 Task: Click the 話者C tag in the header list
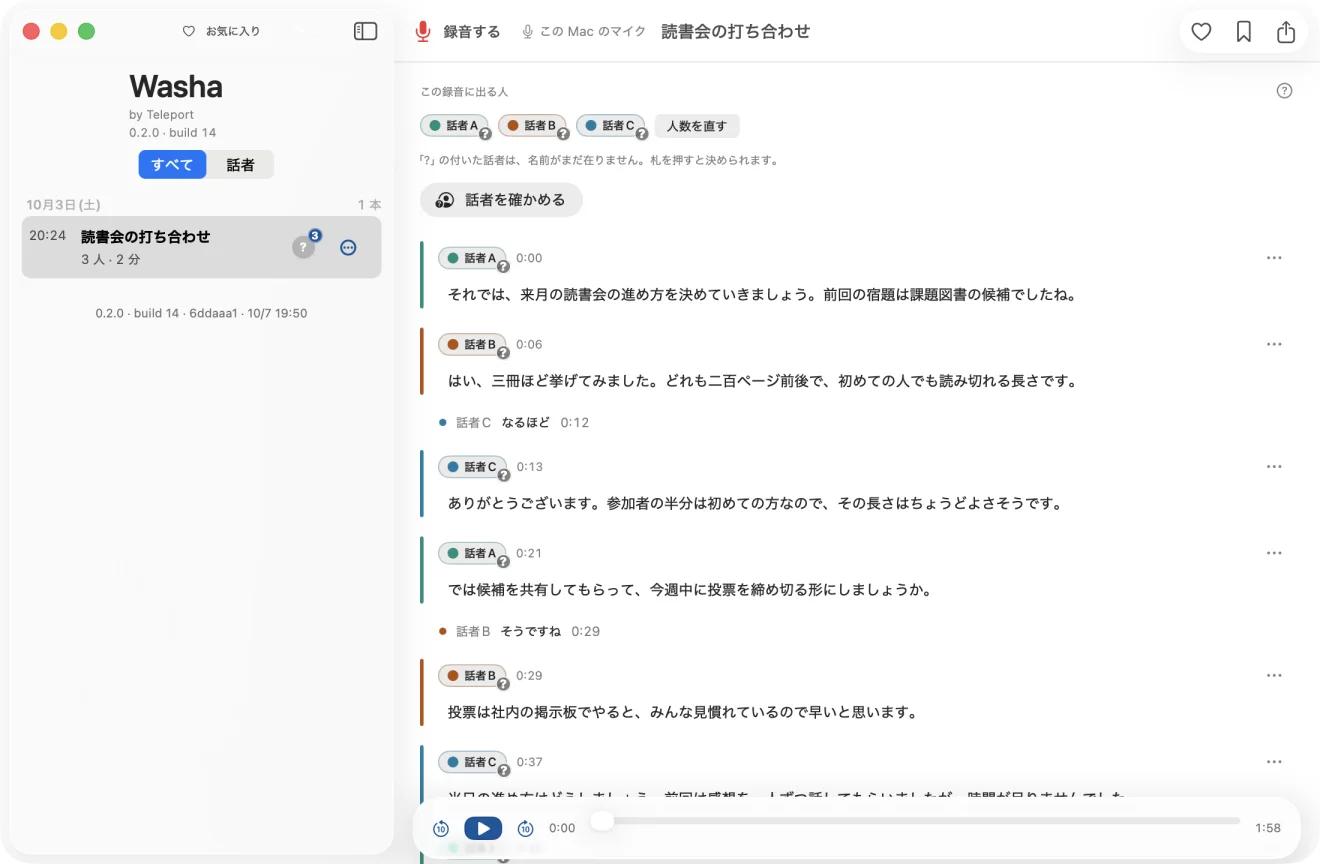[x=611, y=126]
